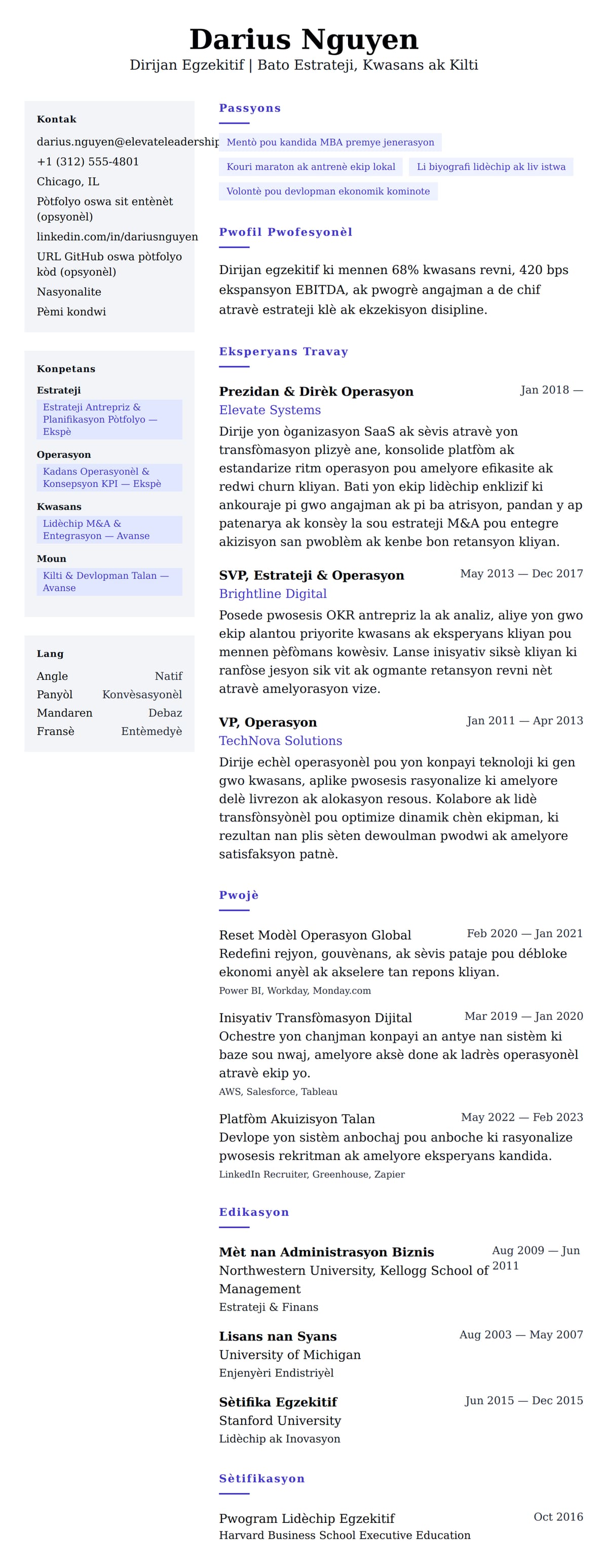Screen dimensions: 608x1568
Task: Click the 'Platfòm Akuizisyon Talan' project title
Action: tap(297, 1119)
